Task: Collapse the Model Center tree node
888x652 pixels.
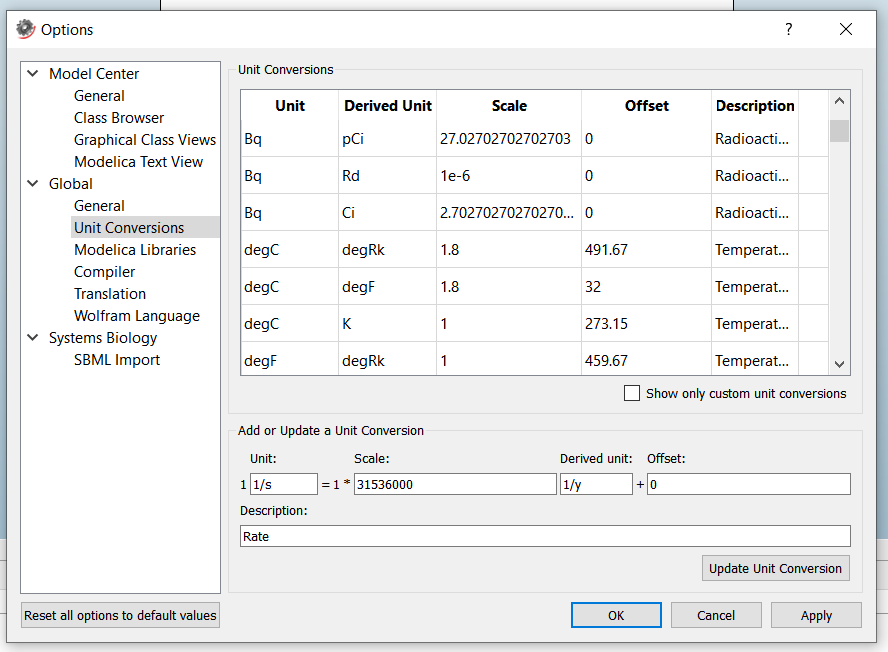Action: click(33, 74)
